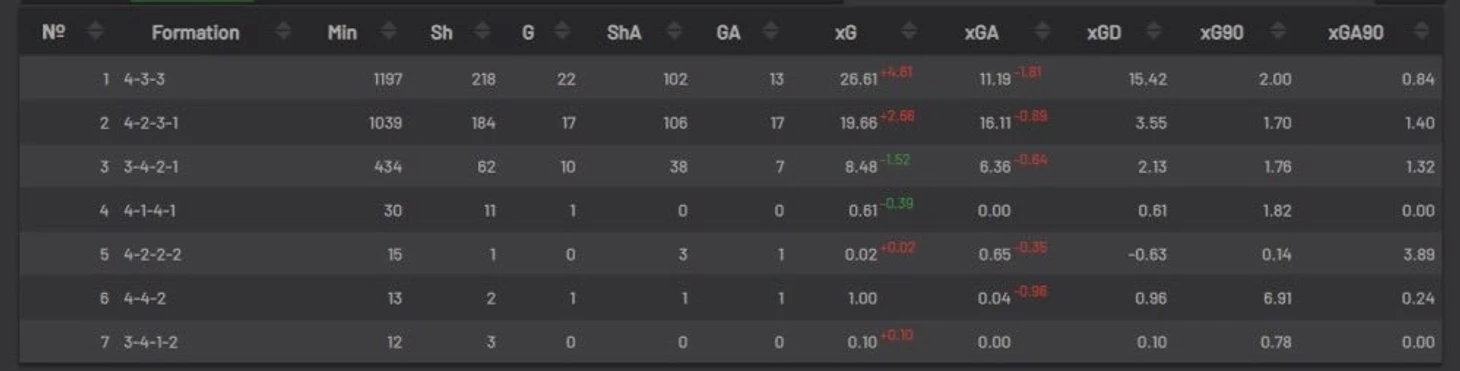Sort table by № column arrows

click(95, 32)
